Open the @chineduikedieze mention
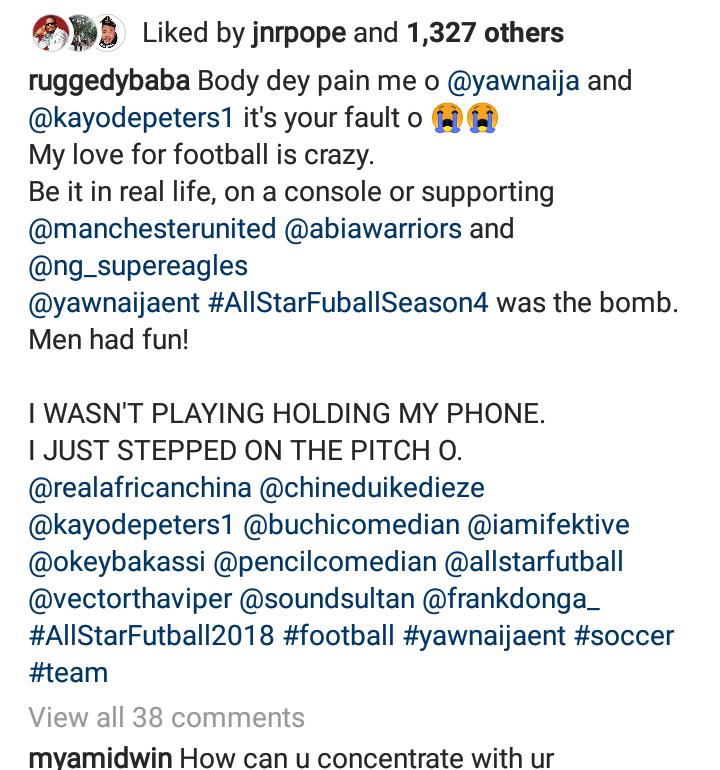 coord(372,488)
